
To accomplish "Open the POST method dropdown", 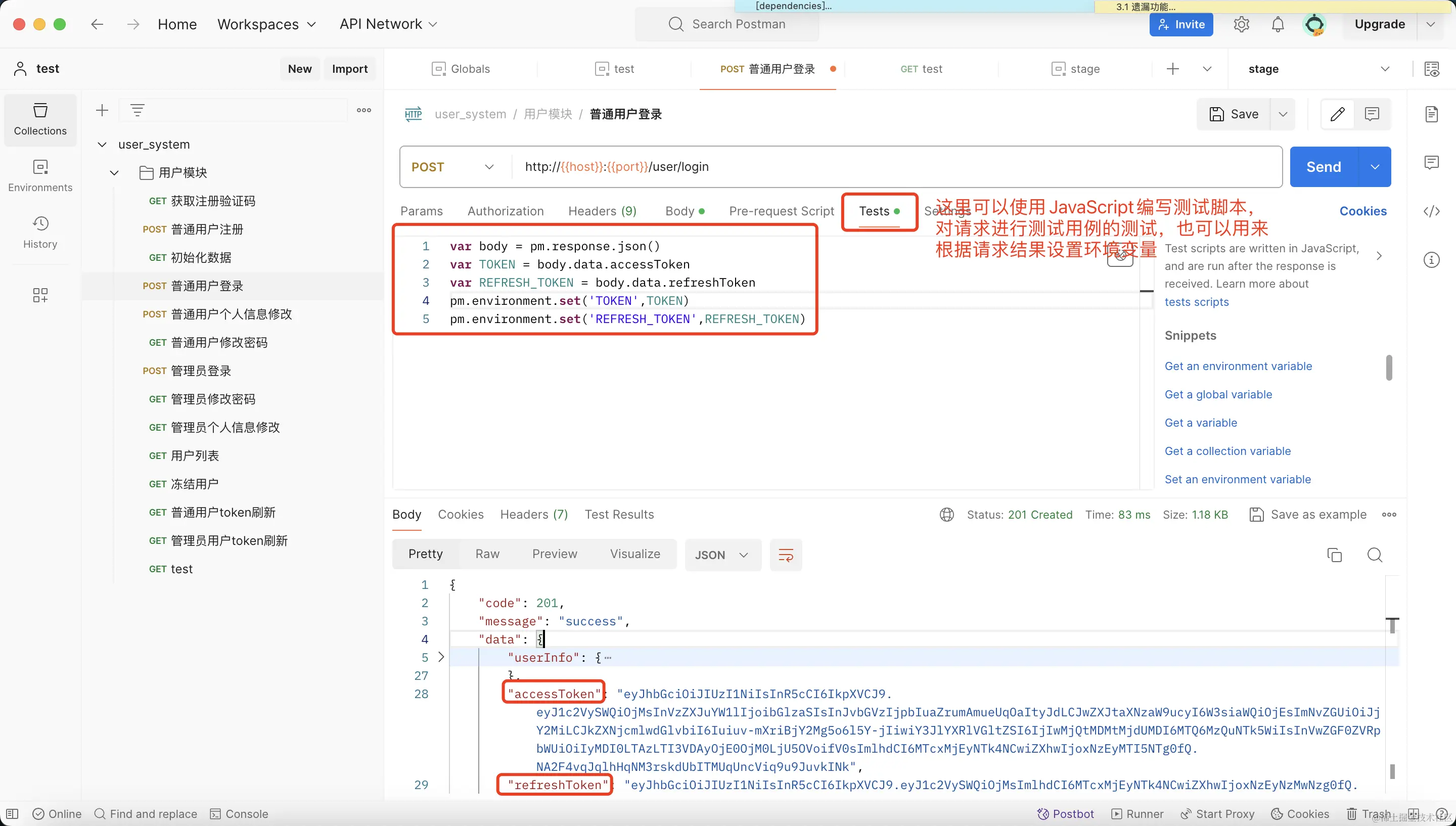I will [x=454, y=167].
